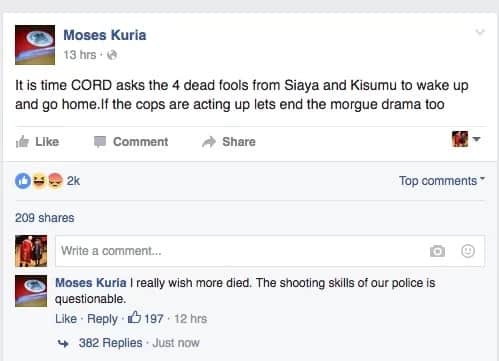
Task: Click Reply under the Moses Kuria comment
Action: pos(102,319)
